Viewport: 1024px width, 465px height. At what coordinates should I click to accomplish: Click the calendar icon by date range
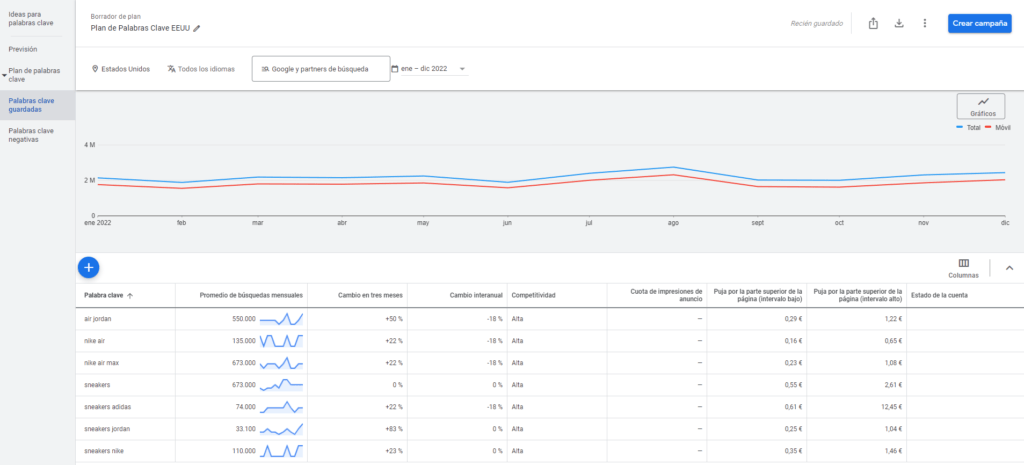tap(394, 69)
